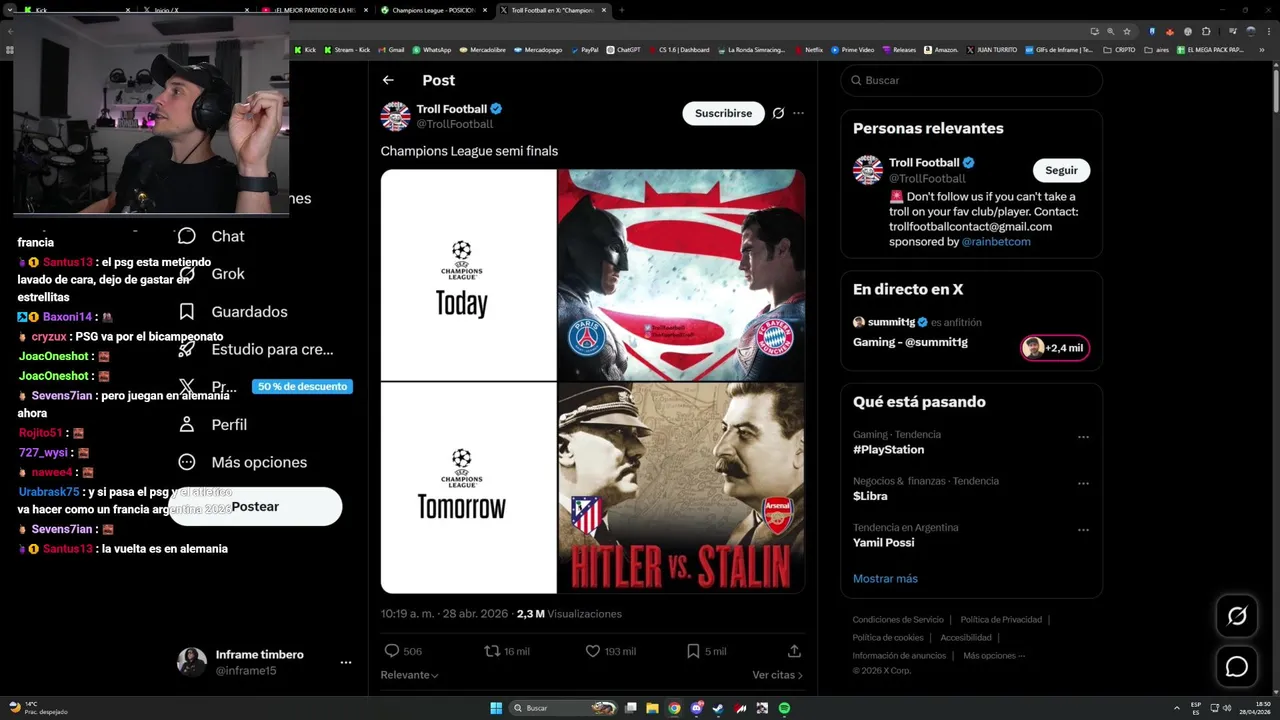Screen dimensions: 1280x720
Task: Bookmark this page with star icon
Action: pyautogui.click(x=1126, y=31)
